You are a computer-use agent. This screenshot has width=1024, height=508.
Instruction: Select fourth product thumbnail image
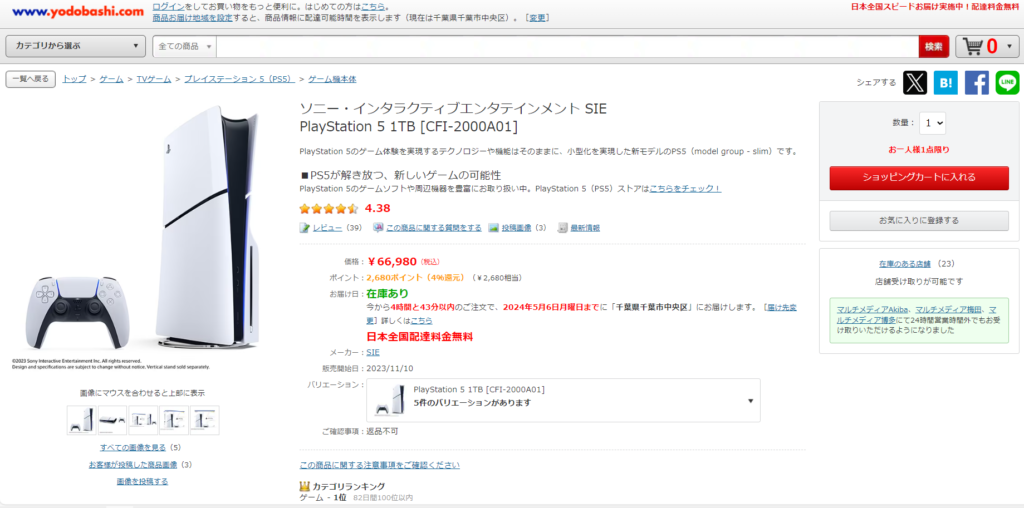click(174, 420)
